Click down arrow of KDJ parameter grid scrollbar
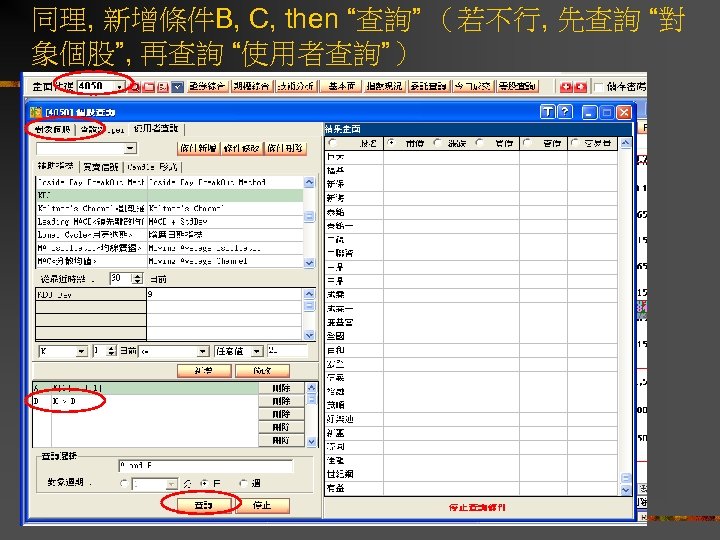The width and height of the screenshot is (720, 540). tap(309, 335)
